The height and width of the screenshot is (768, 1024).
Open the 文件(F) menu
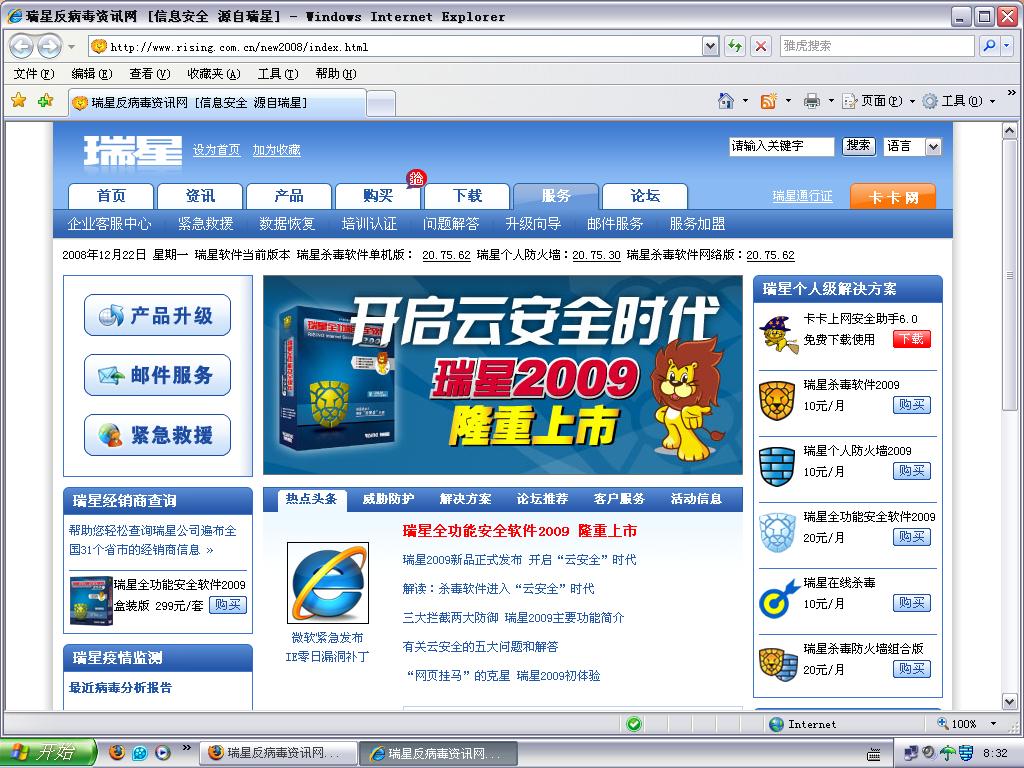34,74
